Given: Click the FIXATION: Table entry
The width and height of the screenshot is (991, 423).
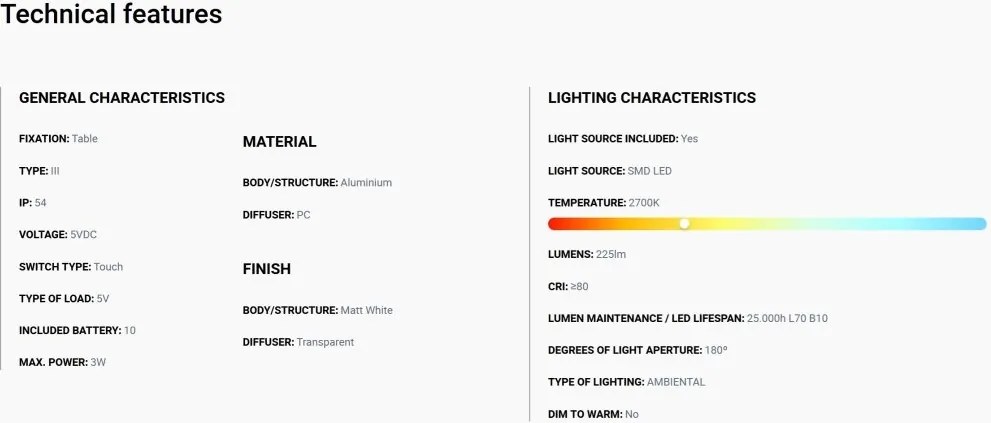Looking at the screenshot, I should coord(58,138).
